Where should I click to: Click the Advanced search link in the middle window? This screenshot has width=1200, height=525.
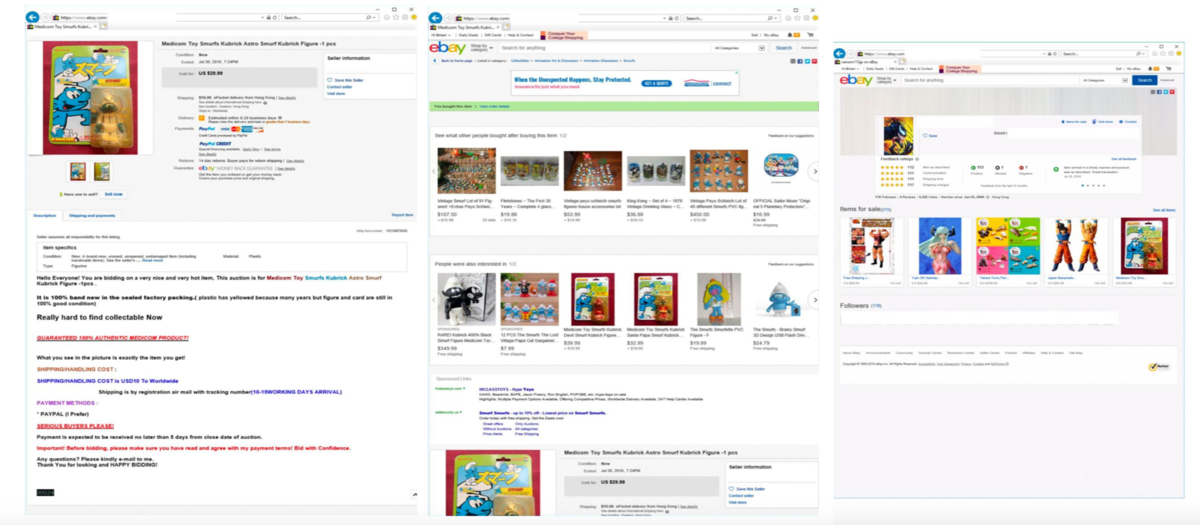pos(807,47)
